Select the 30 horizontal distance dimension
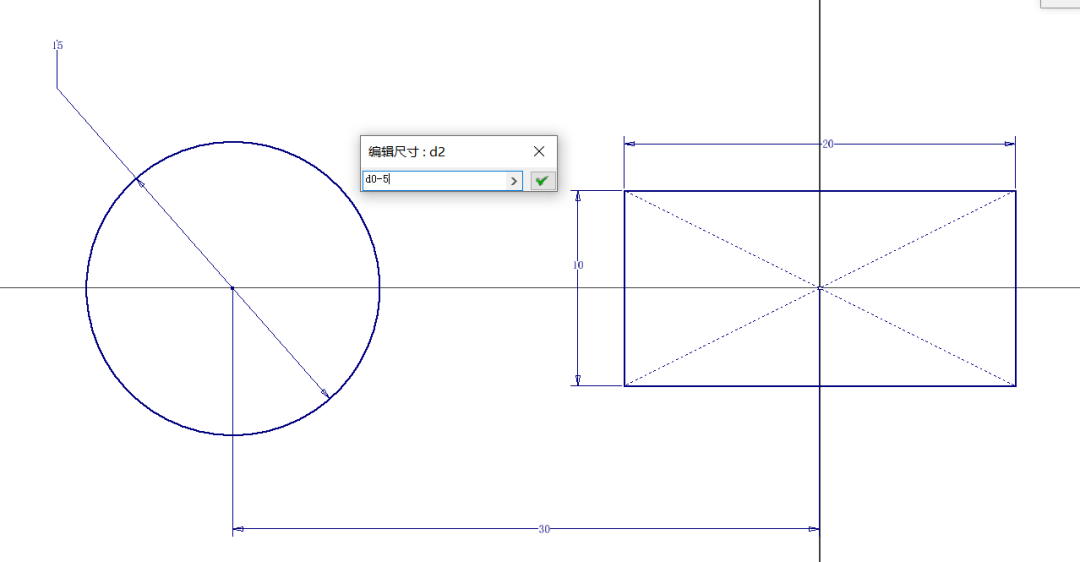This screenshot has width=1080, height=562. point(544,529)
